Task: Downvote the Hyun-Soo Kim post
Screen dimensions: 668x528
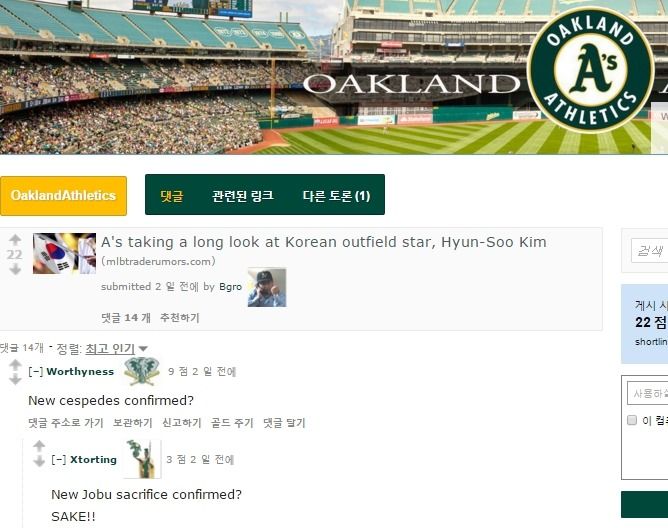Action: (x=15, y=269)
